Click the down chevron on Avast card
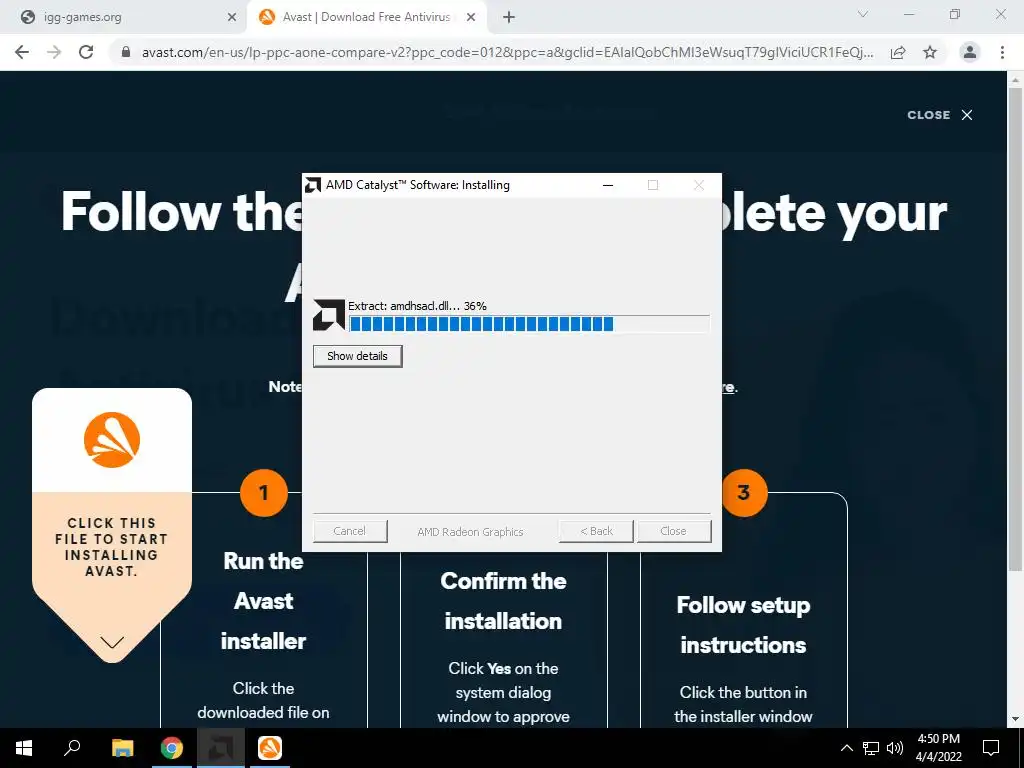Screen dimensions: 1024x768 [x=112, y=643]
